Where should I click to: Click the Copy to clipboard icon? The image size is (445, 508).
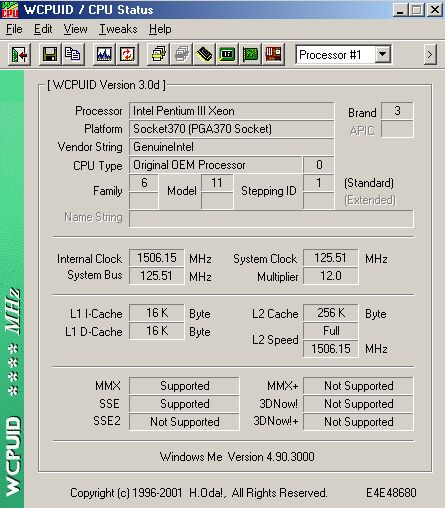[x=73, y=54]
